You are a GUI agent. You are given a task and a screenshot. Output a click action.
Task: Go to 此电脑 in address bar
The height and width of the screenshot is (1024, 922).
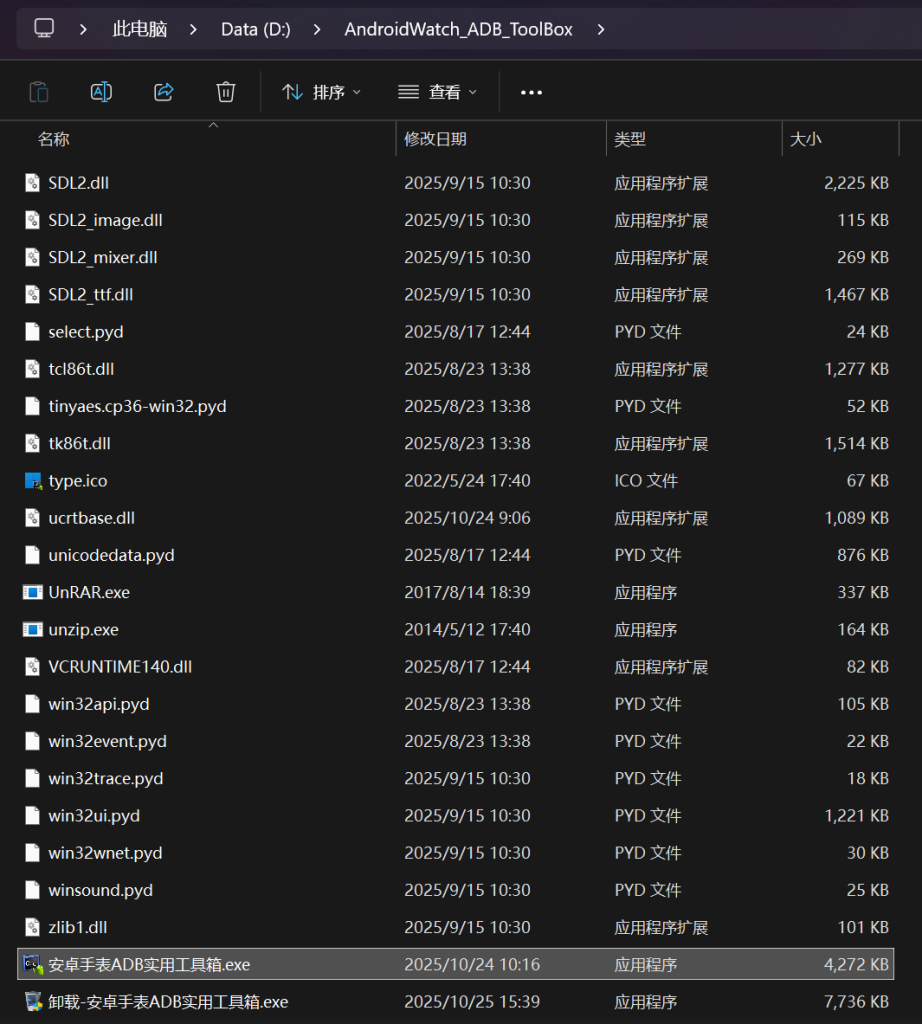click(x=139, y=29)
